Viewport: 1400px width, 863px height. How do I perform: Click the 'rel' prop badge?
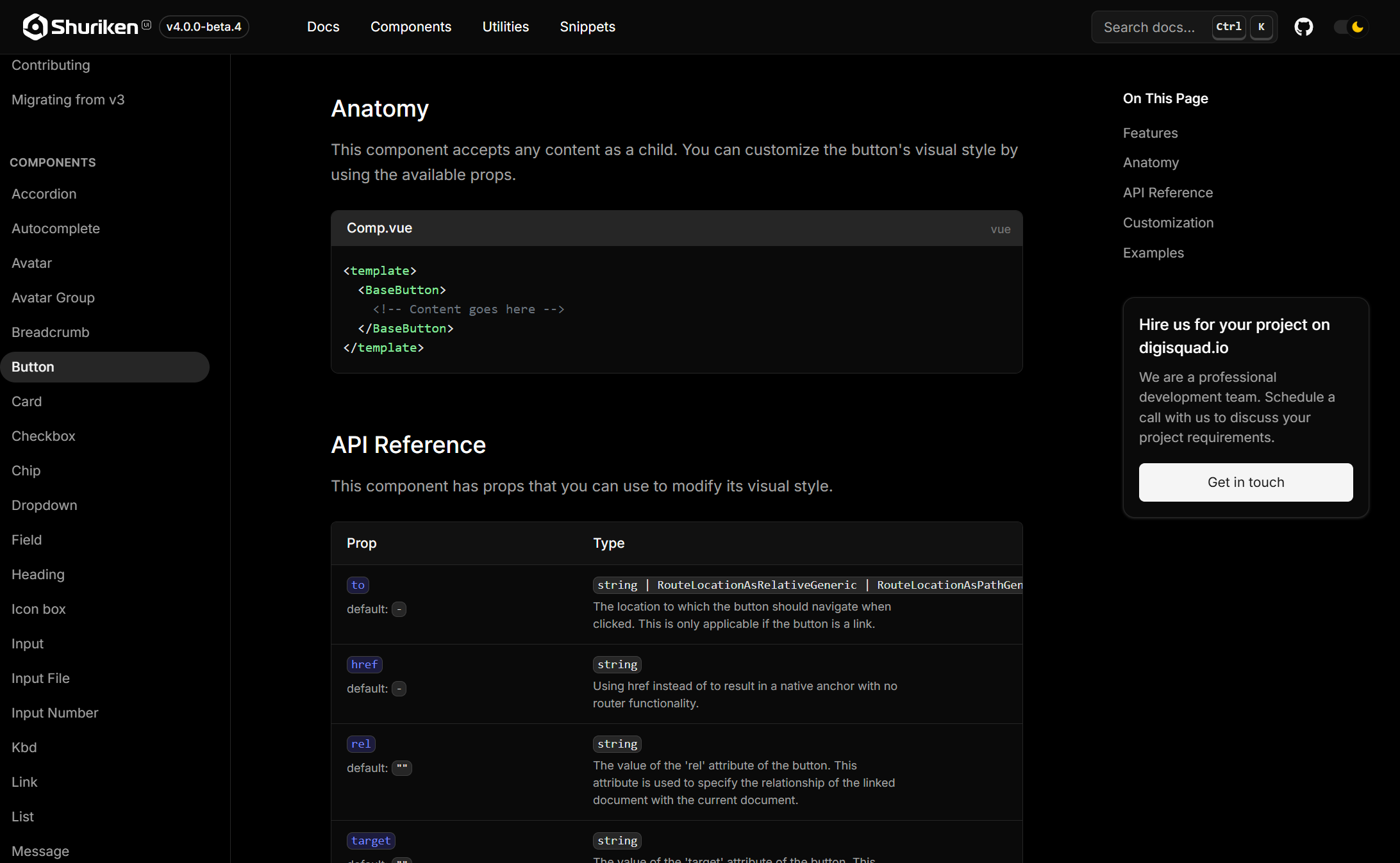click(361, 744)
